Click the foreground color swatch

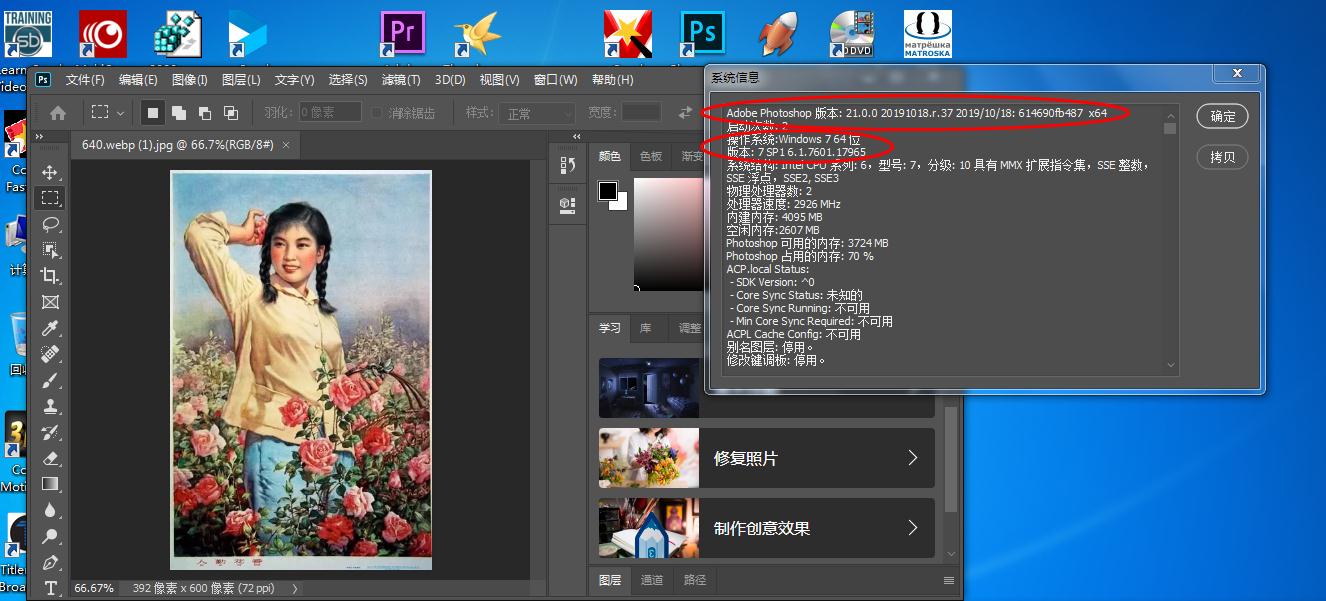607,190
